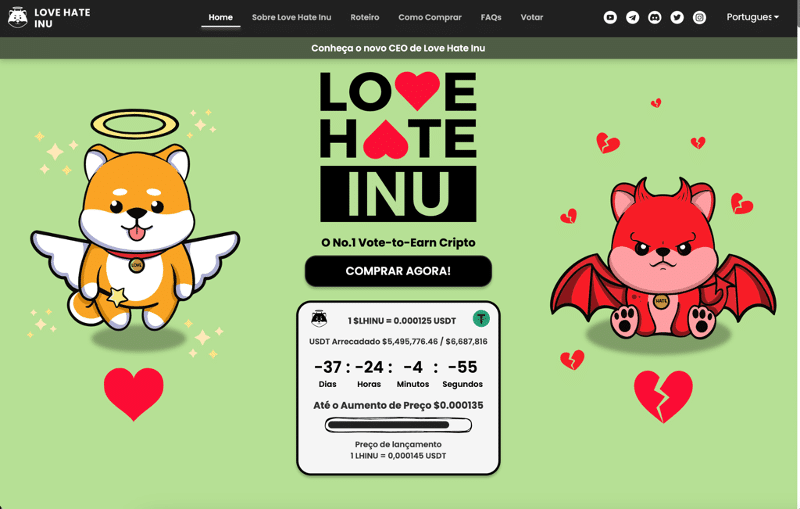Open the Discord social link icon
Viewport: 800px width, 509px height.
655,17
